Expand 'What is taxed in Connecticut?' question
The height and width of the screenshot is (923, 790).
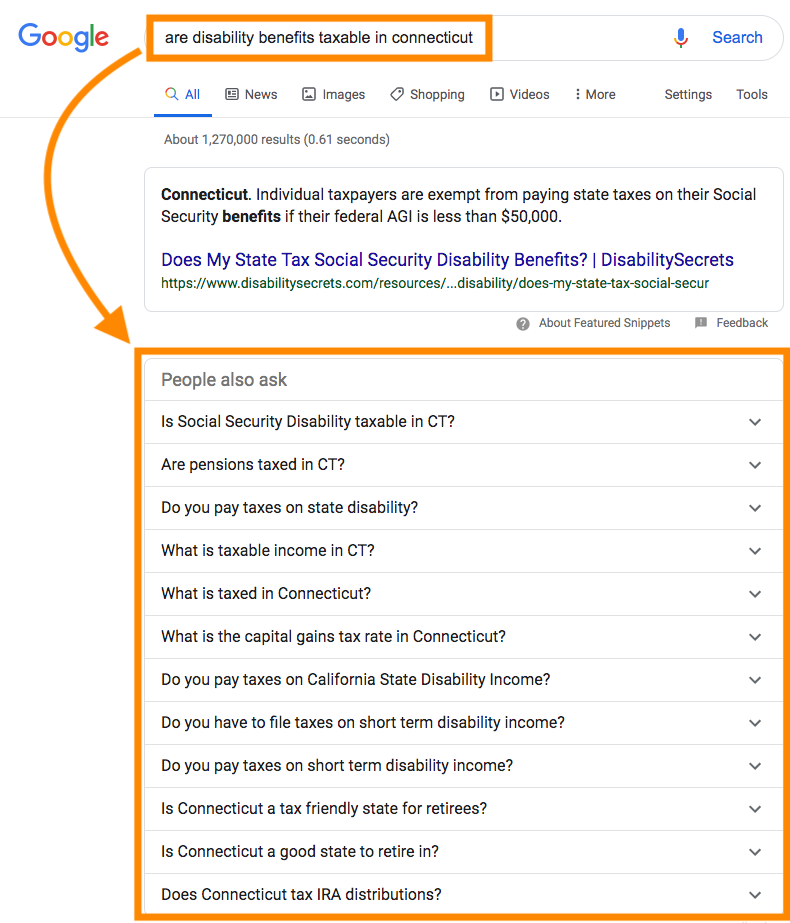pyautogui.click(x=463, y=594)
